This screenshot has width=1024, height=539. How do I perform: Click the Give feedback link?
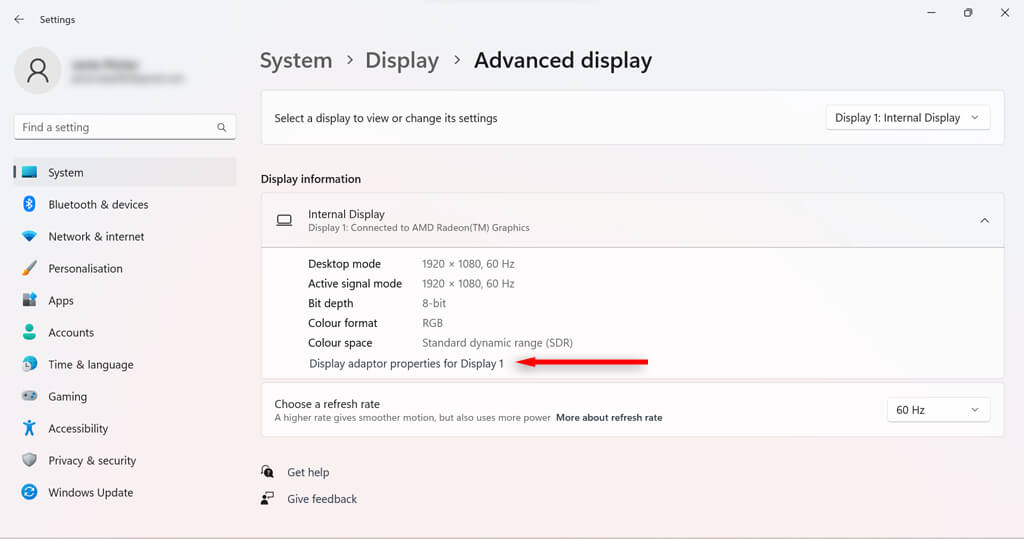pos(322,498)
